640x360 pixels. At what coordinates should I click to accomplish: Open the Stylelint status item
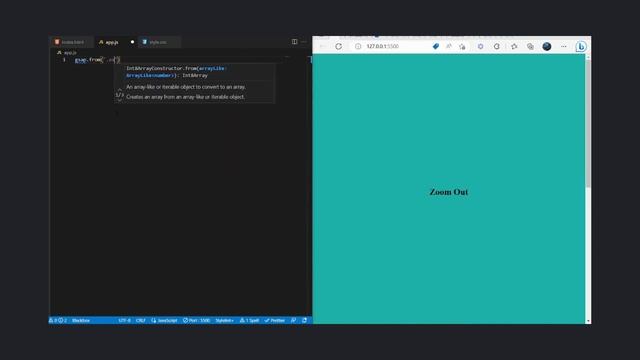point(224,320)
